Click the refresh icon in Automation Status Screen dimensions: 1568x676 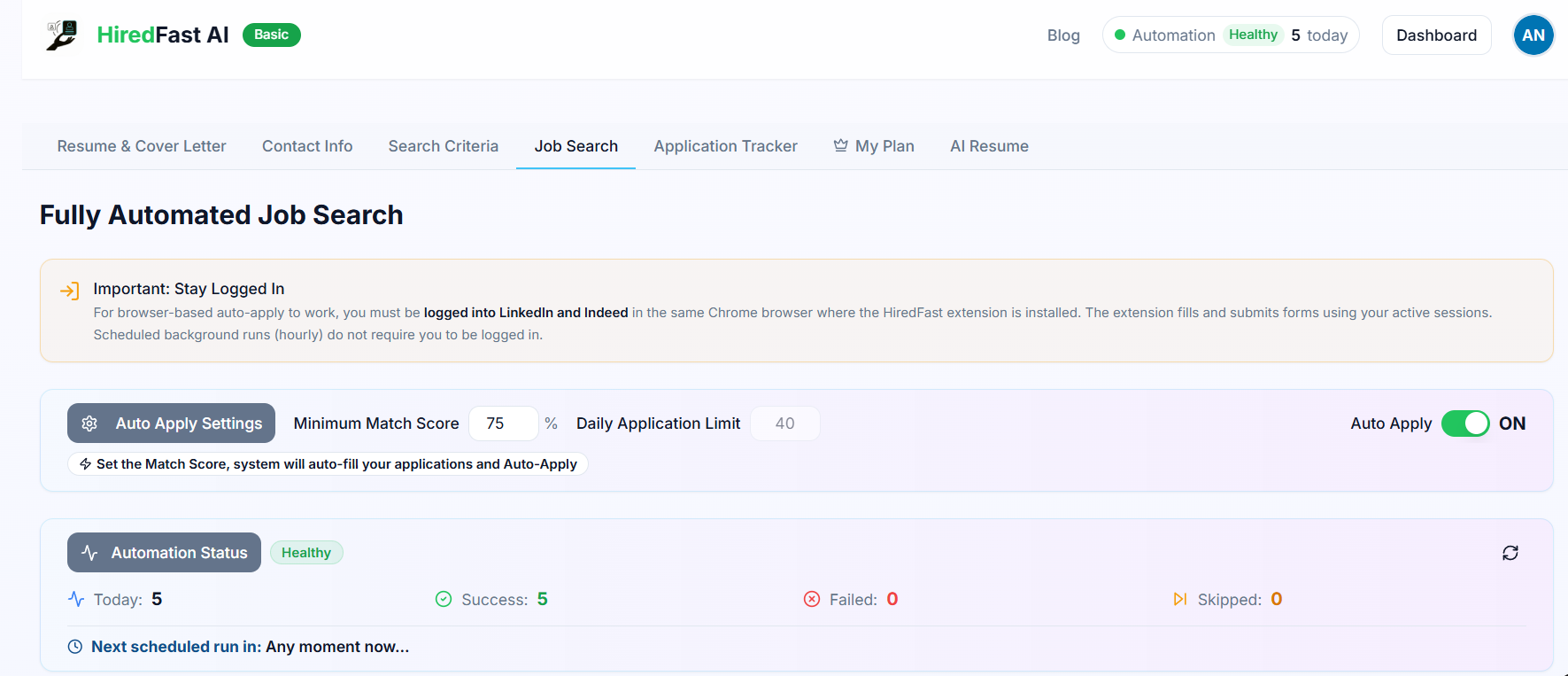pyautogui.click(x=1510, y=553)
